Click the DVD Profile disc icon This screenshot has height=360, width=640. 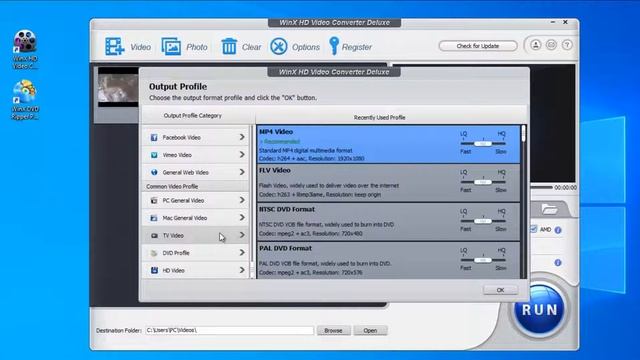pos(154,253)
